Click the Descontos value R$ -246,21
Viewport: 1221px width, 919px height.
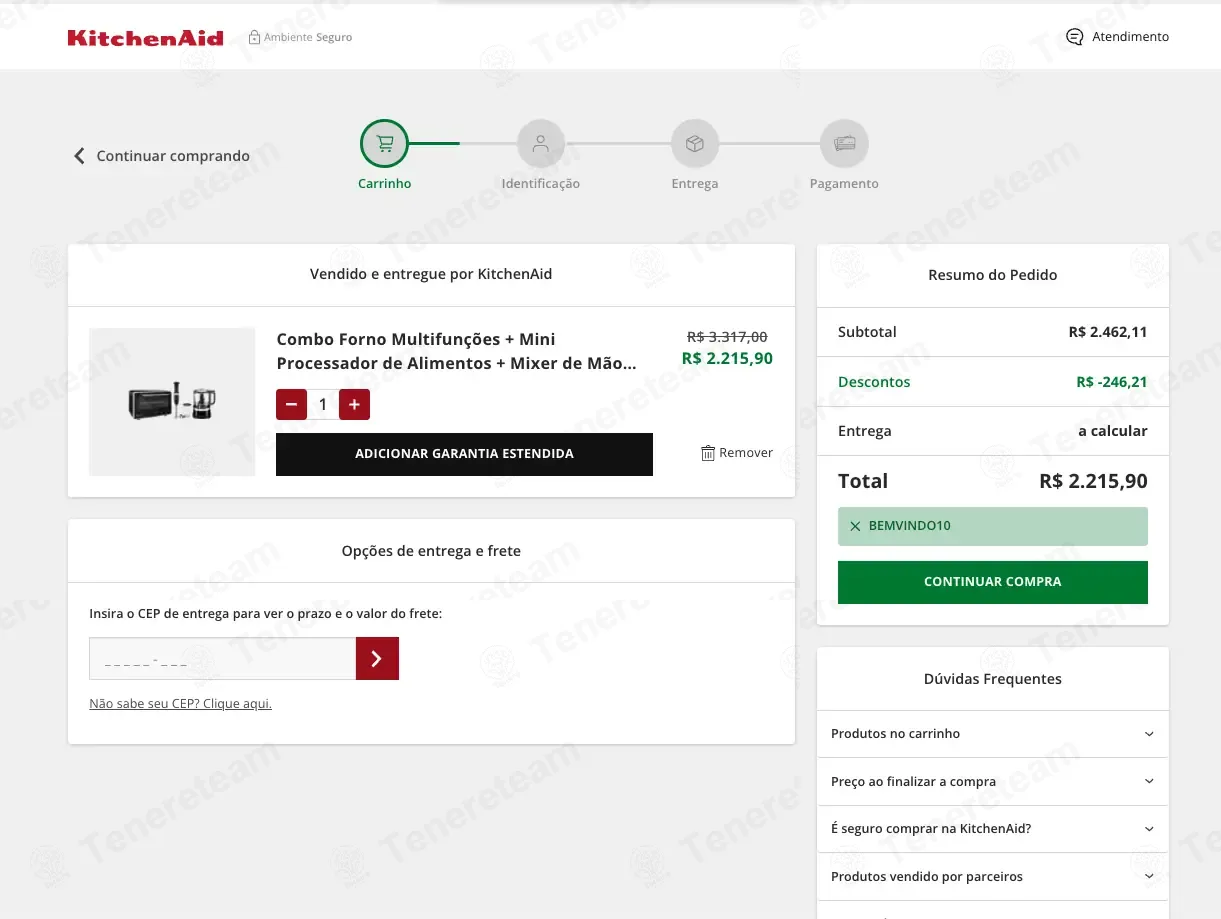pos(1112,382)
